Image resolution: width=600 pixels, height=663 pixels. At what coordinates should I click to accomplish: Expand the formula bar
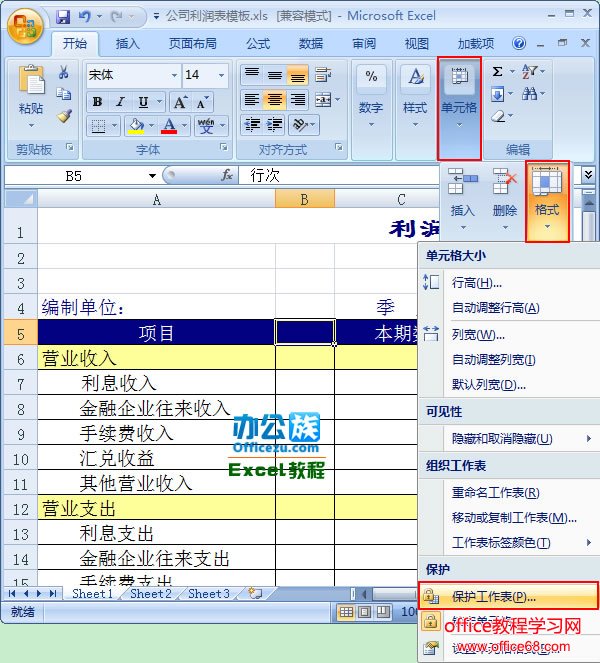588,174
